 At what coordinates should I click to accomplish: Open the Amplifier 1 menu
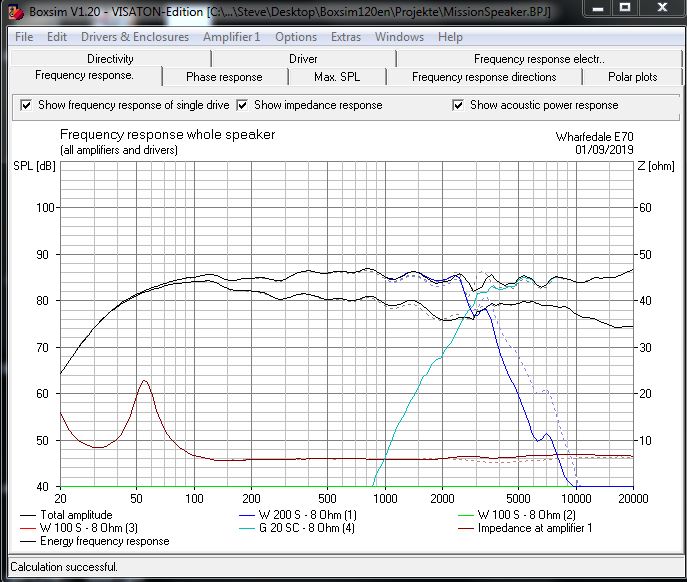click(x=232, y=37)
